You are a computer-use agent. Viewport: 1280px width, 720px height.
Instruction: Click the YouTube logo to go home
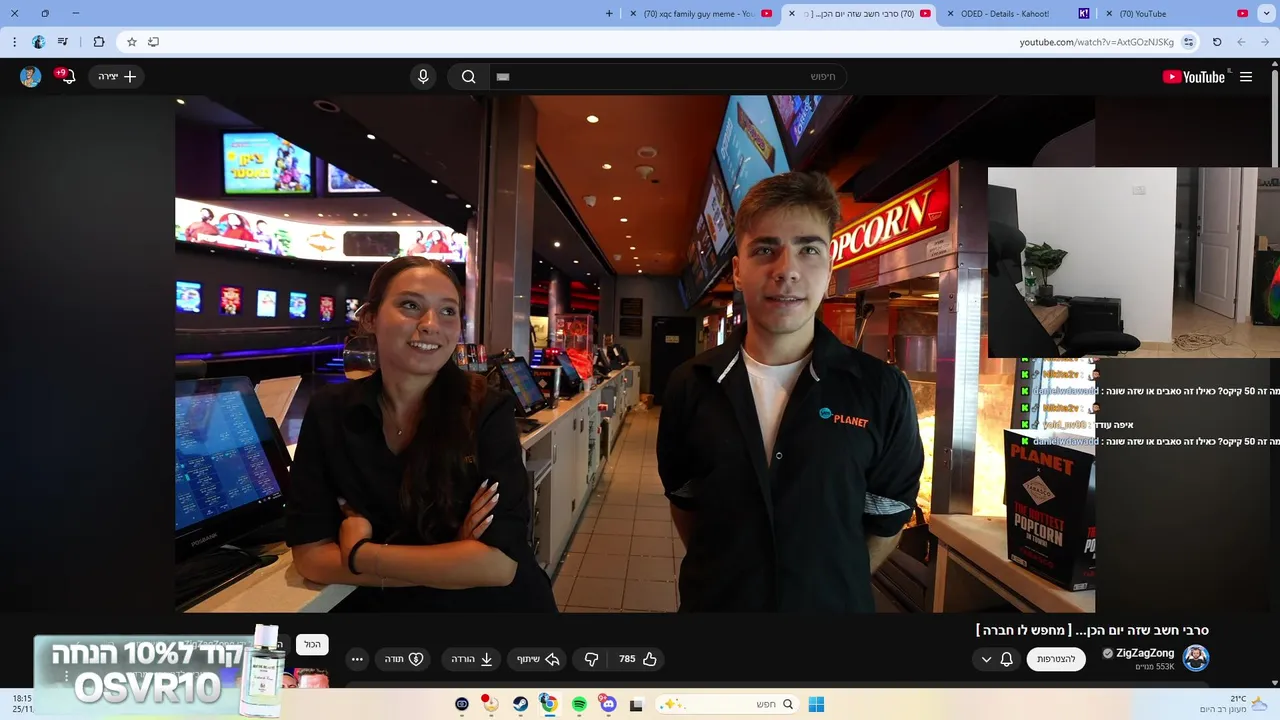[x=1194, y=77]
